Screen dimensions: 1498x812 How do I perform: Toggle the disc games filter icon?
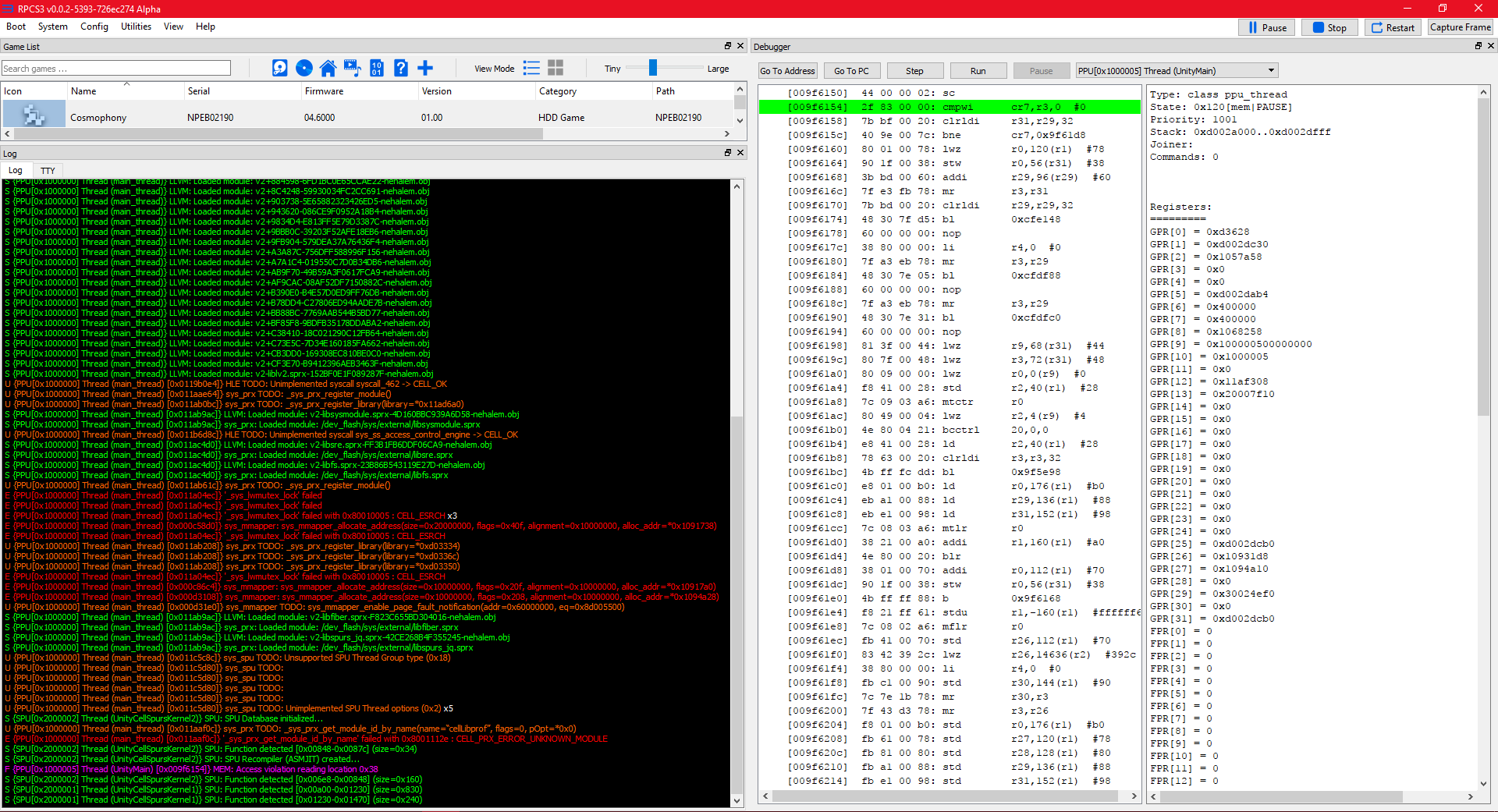coord(304,69)
